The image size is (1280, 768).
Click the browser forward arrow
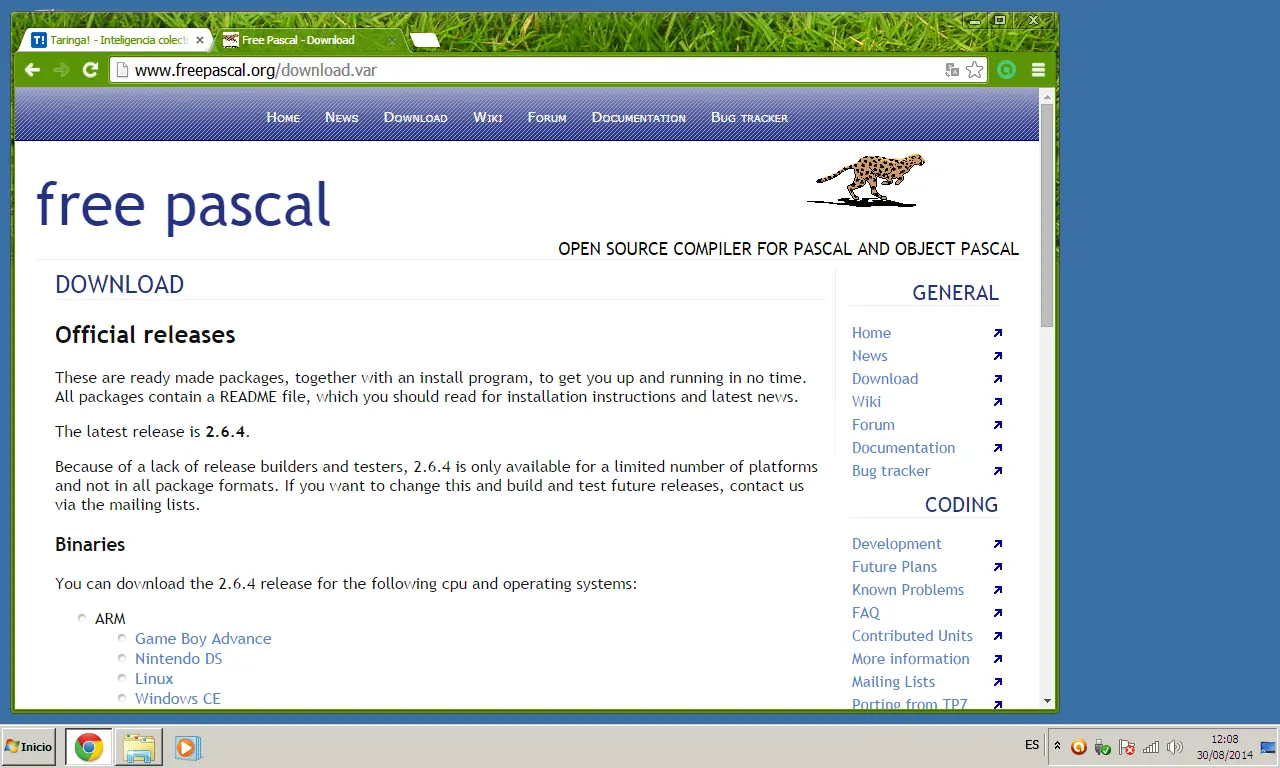tap(61, 70)
